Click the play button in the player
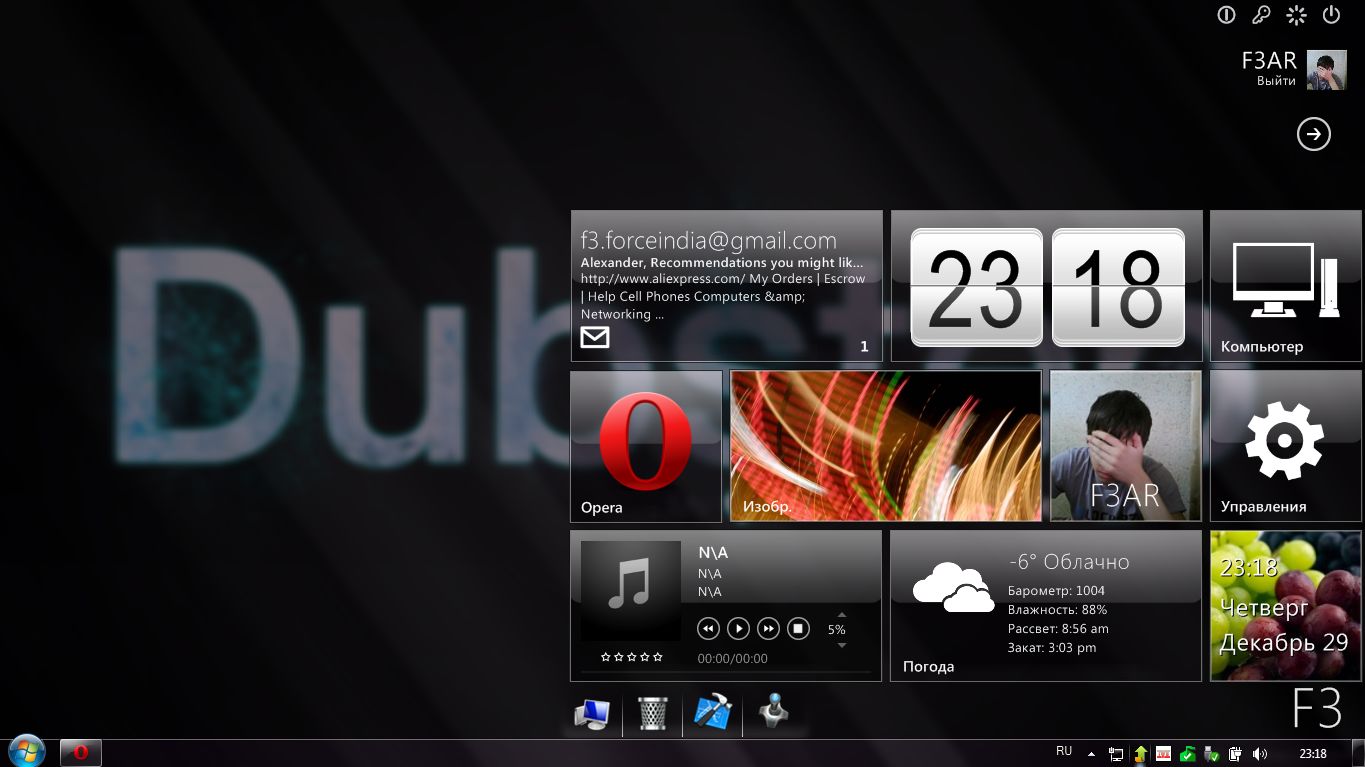 (x=738, y=628)
